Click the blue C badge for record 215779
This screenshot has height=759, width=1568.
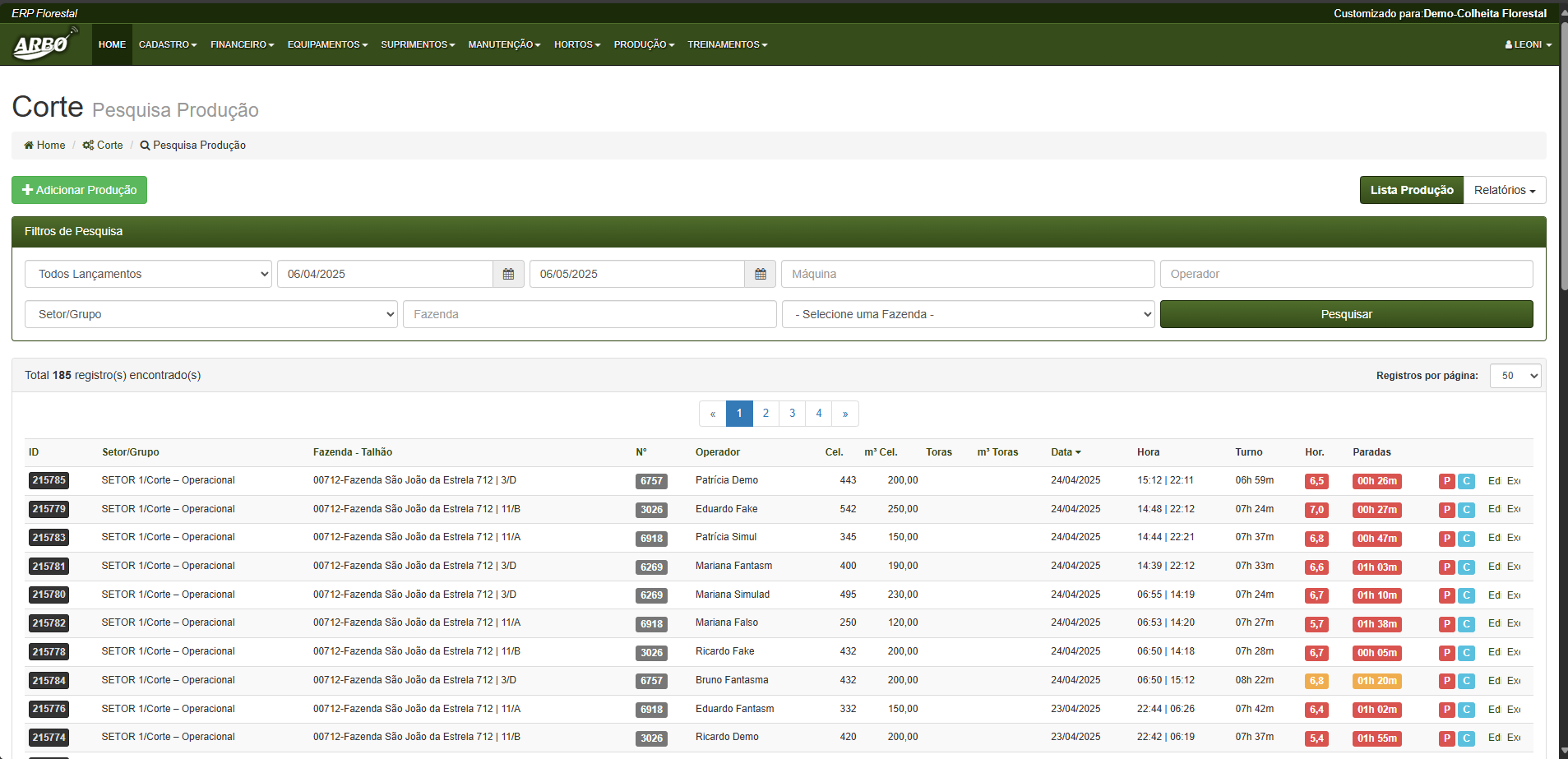[1466, 510]
